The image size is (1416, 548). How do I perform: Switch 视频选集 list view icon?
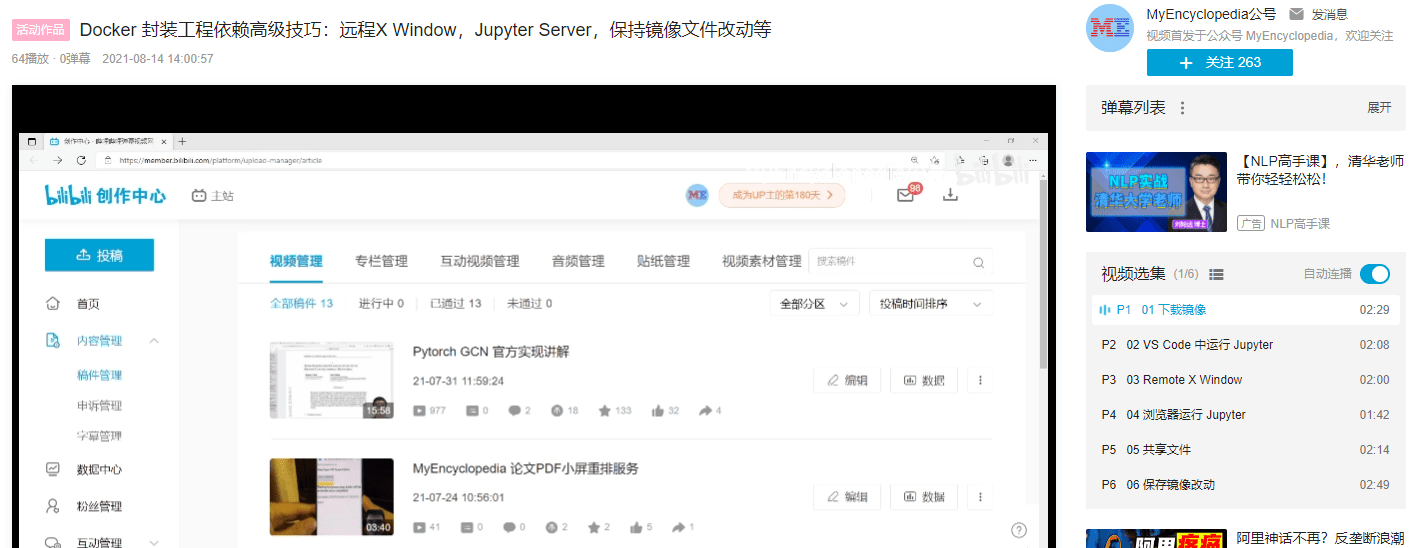[x=1216, y=274]
